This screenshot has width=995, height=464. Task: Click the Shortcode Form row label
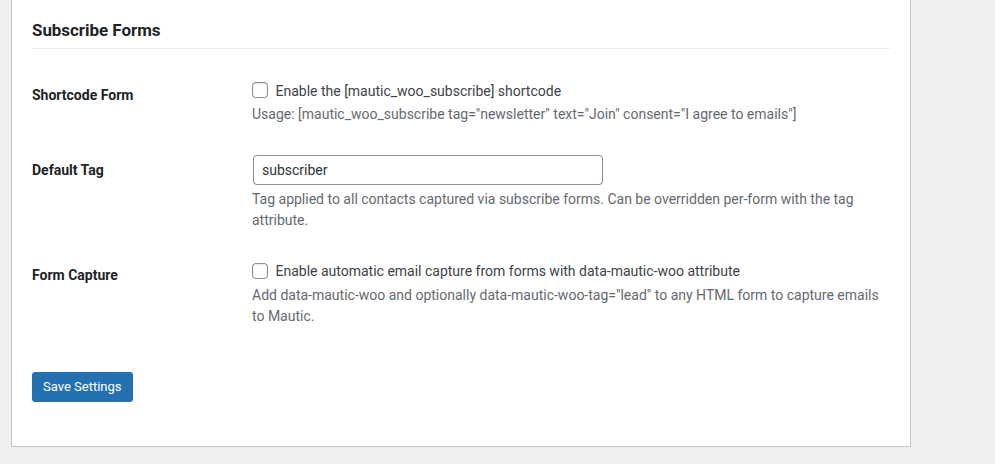(82, 95)
